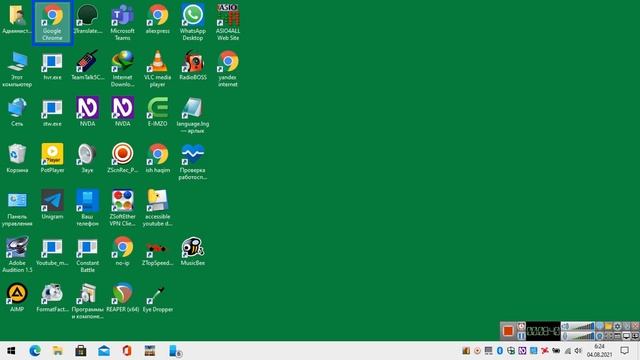Open the recorder's alarm clock timer
The width and height of the screenshot is (640, 360).
[x=522, y=326]
